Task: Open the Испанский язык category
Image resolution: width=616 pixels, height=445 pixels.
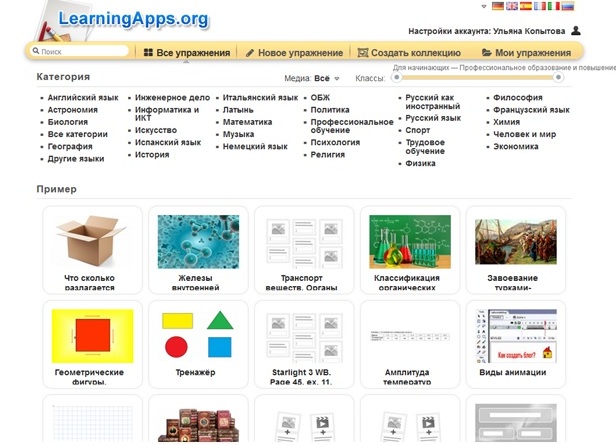Action: pyautogui.click(x=168, y=142)
